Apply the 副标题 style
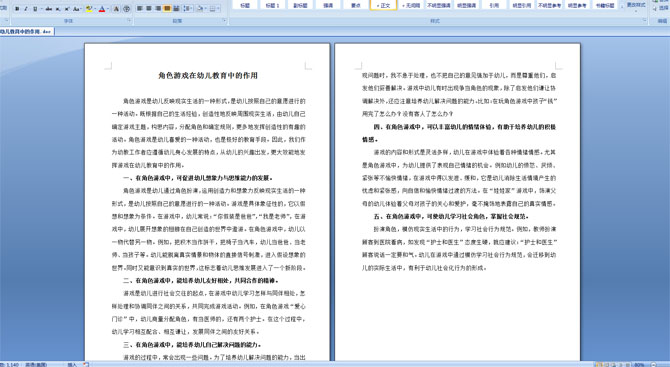 point(300,5)
